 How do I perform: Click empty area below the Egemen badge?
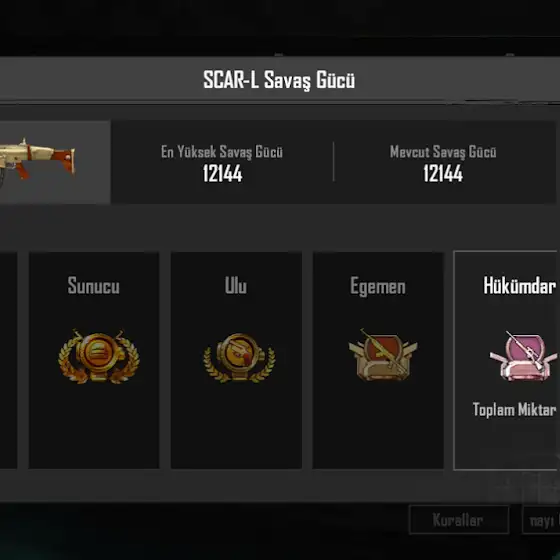(378, 425)
